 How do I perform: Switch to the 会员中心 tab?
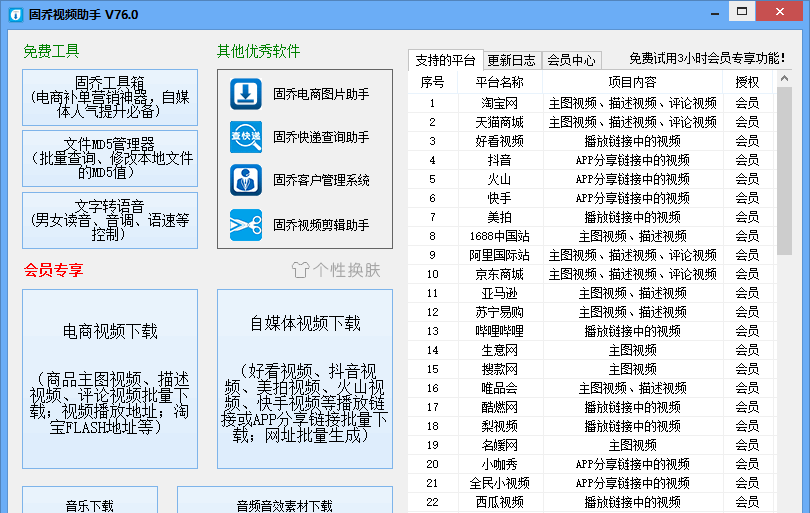(571, 60)
